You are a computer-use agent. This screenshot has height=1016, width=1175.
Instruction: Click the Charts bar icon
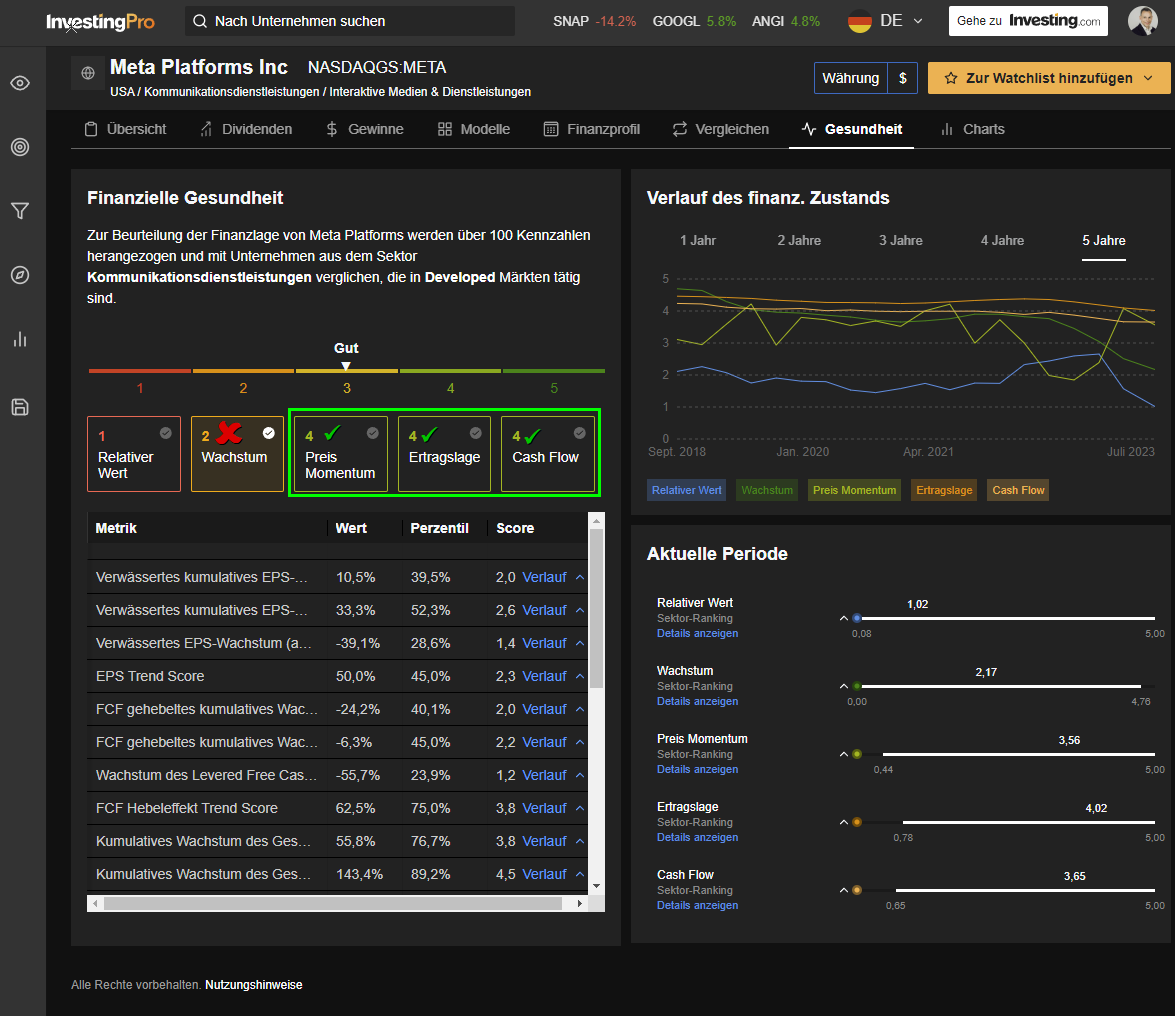pyautogui.click(x=947, y=129)
